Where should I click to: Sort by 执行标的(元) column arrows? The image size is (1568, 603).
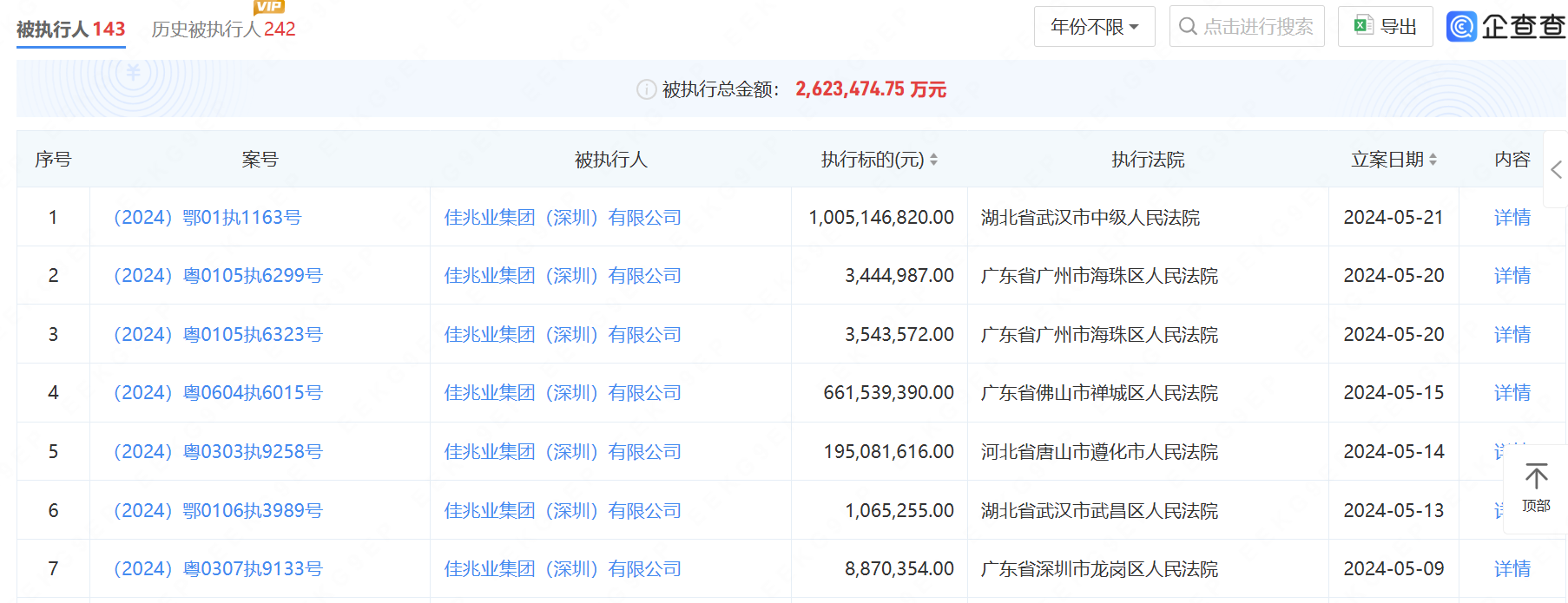tap(933, 160)
